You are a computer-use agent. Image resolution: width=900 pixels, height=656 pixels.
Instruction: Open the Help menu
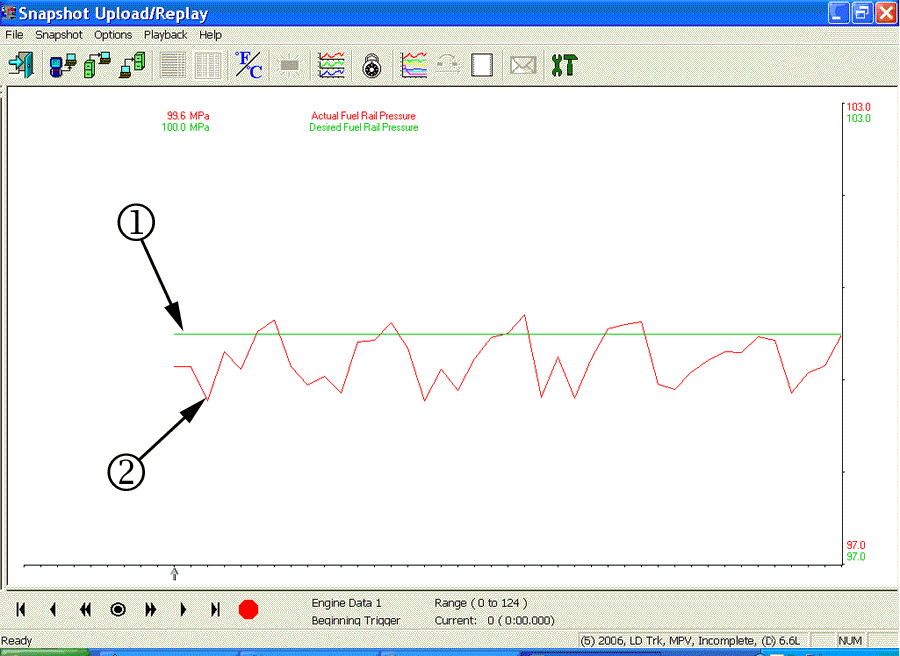coord(210,34)
